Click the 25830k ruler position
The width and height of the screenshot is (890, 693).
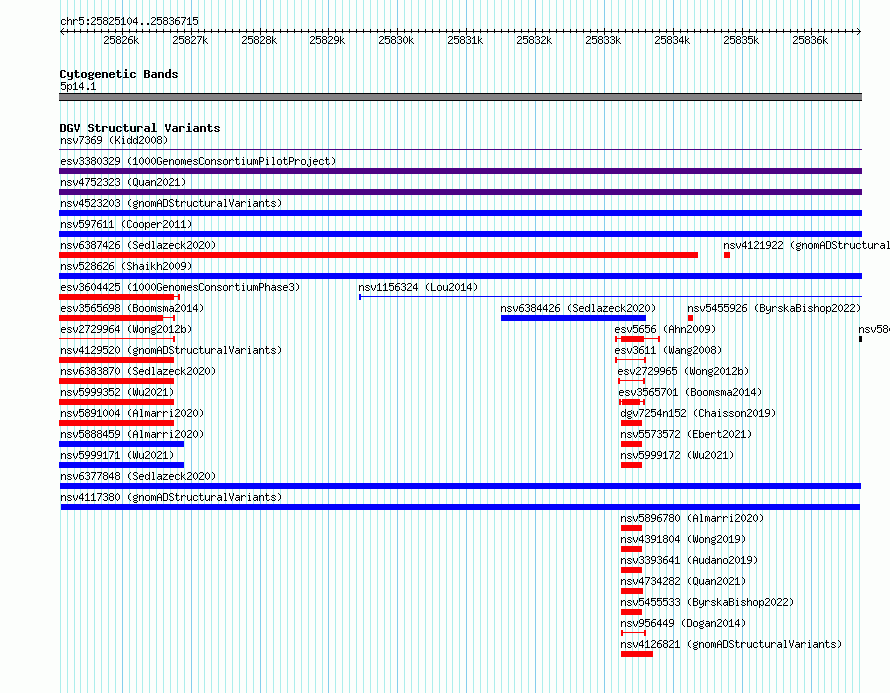[396, 40]
